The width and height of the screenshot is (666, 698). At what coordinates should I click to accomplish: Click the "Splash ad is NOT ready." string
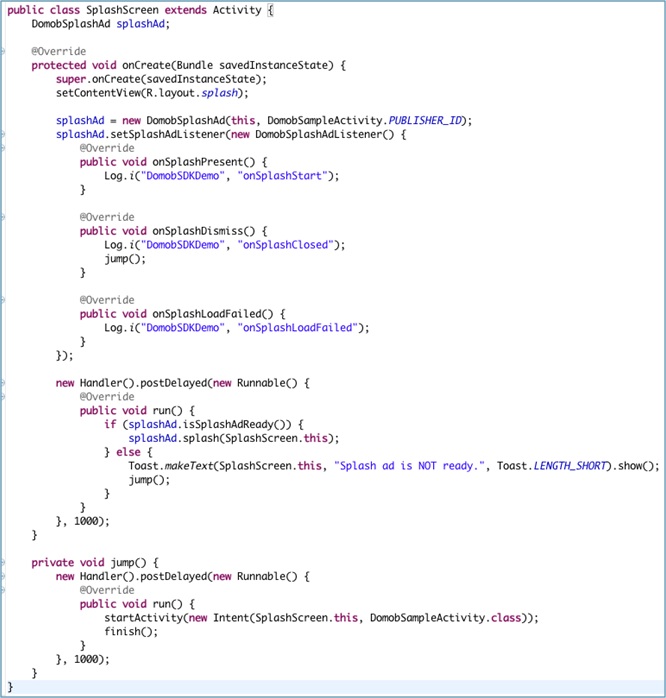pyautogui.click(x=410, y=466)
